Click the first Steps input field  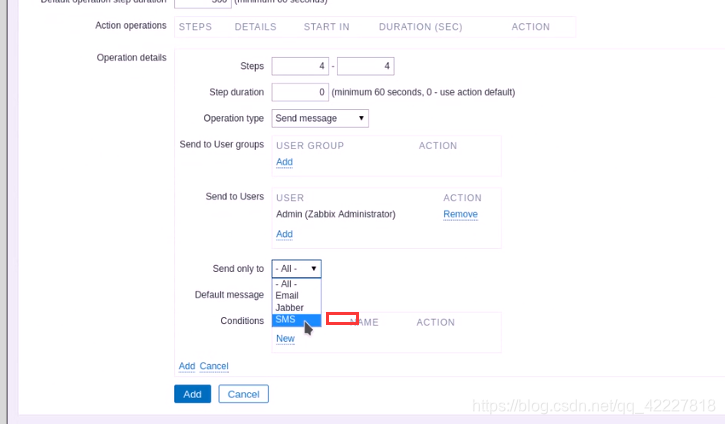pyautogui.click(x=300, y=66)
